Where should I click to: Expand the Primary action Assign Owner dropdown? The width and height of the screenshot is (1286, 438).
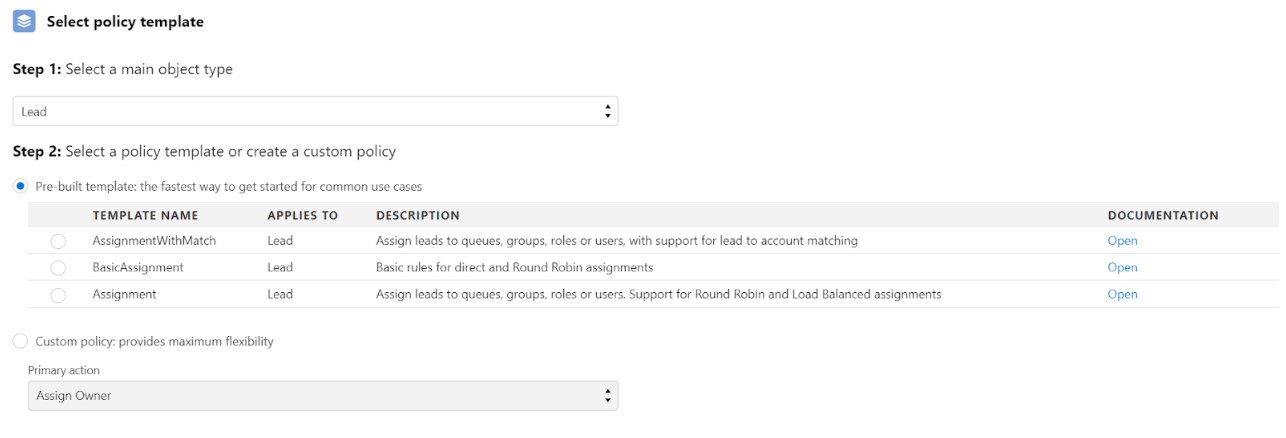323,396
